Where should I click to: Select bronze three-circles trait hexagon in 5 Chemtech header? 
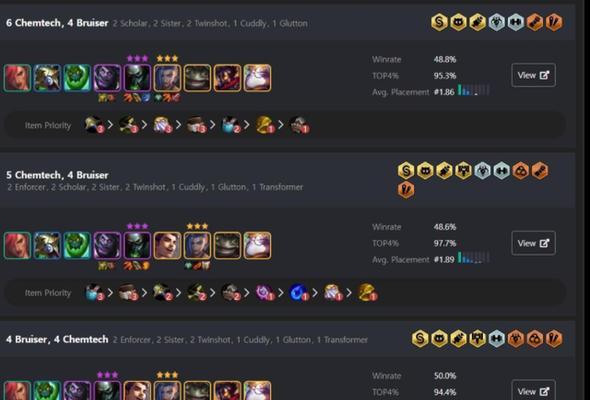click(521, 171)
